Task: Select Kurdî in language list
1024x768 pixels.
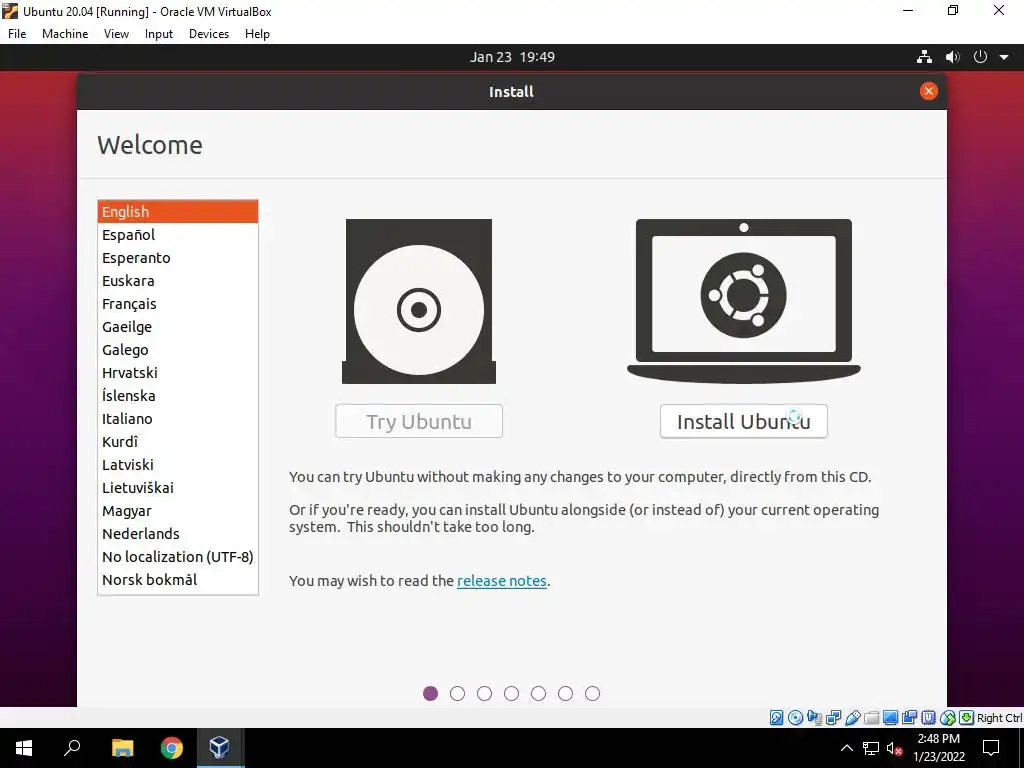Action: [178, 441]
